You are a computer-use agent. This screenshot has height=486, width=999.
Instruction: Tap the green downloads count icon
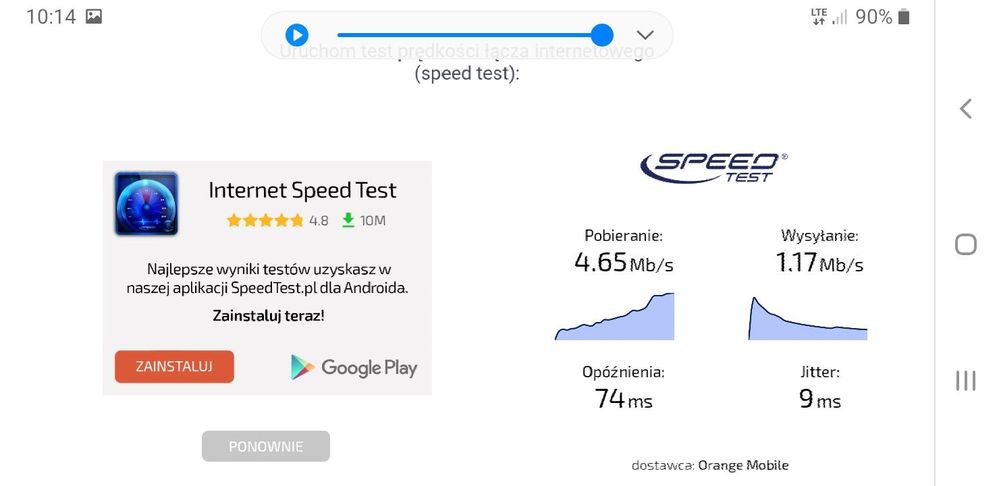click(x=348, y=220)
